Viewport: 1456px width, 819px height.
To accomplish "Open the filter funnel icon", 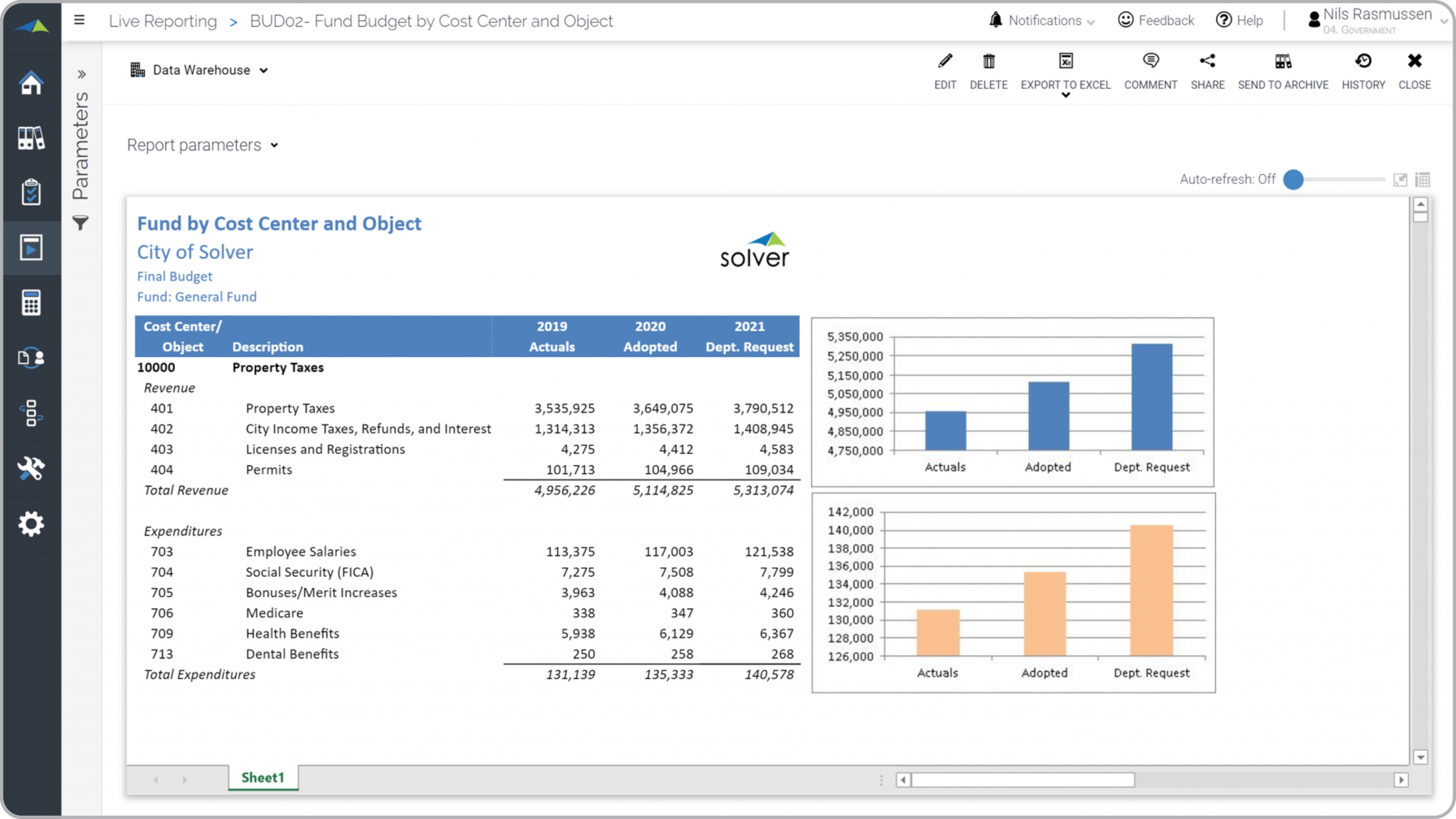I will coord(80,223).
